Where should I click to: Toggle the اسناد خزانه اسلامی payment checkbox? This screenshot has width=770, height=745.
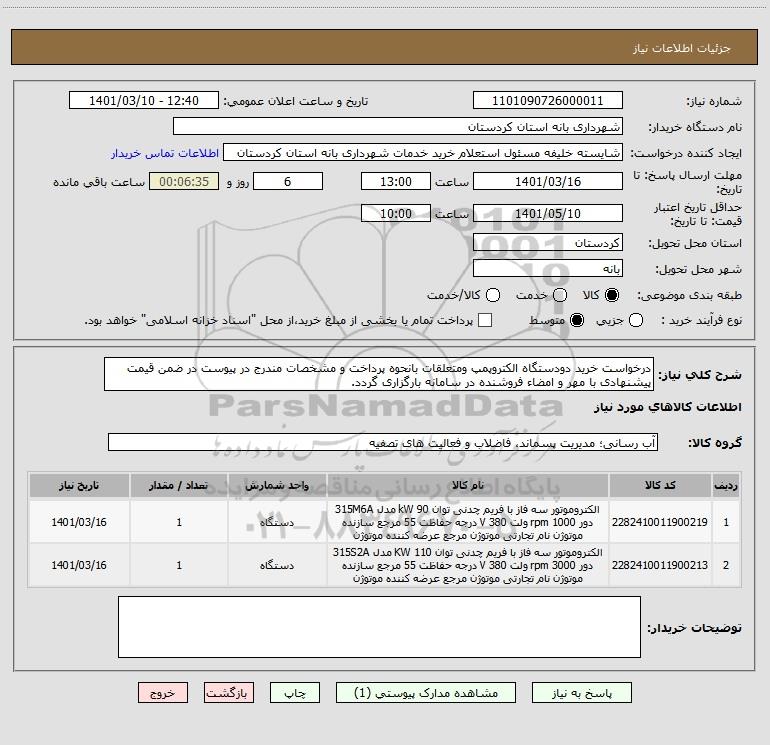[x=485, y=320]
